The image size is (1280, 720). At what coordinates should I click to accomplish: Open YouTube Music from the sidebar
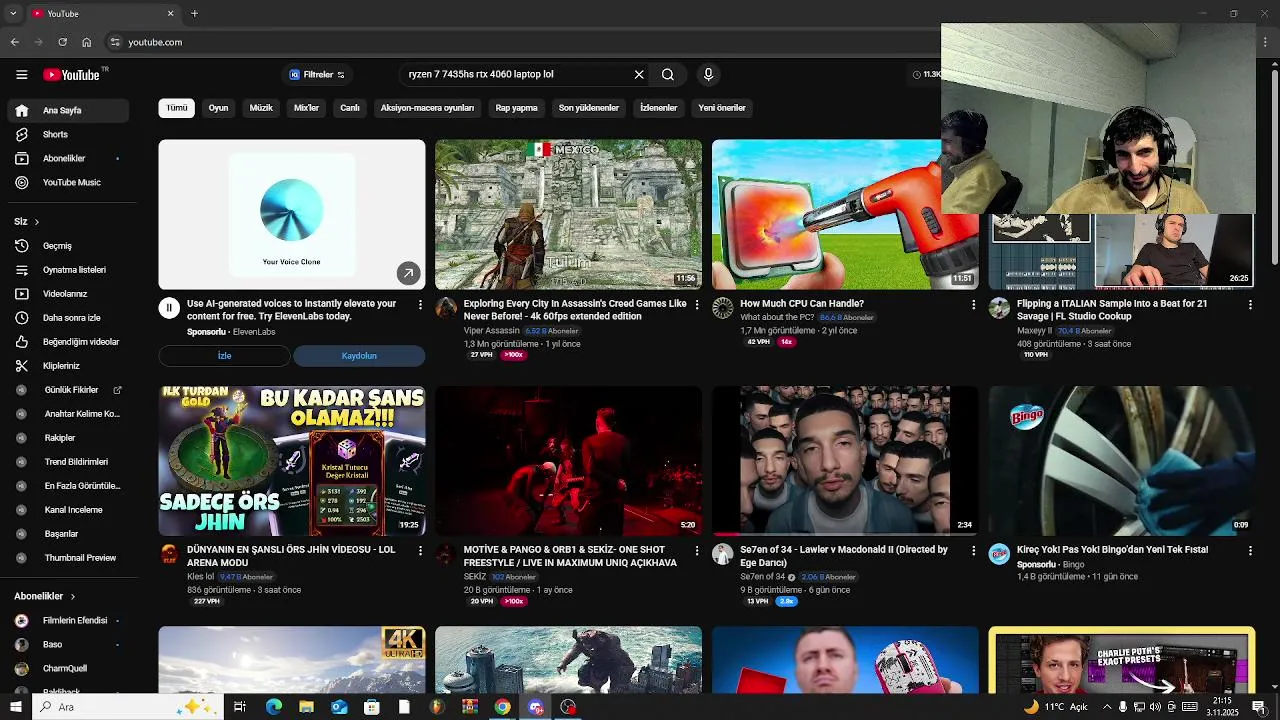coord(68,182)
